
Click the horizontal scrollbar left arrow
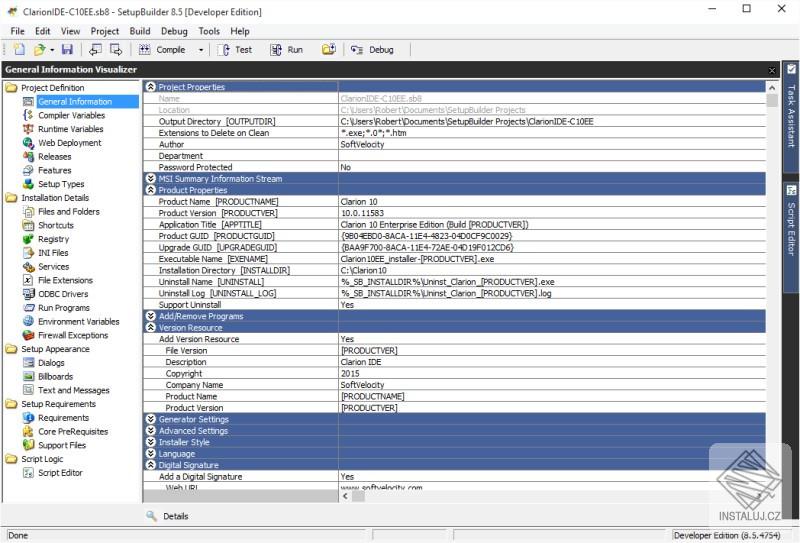[345, 496]
